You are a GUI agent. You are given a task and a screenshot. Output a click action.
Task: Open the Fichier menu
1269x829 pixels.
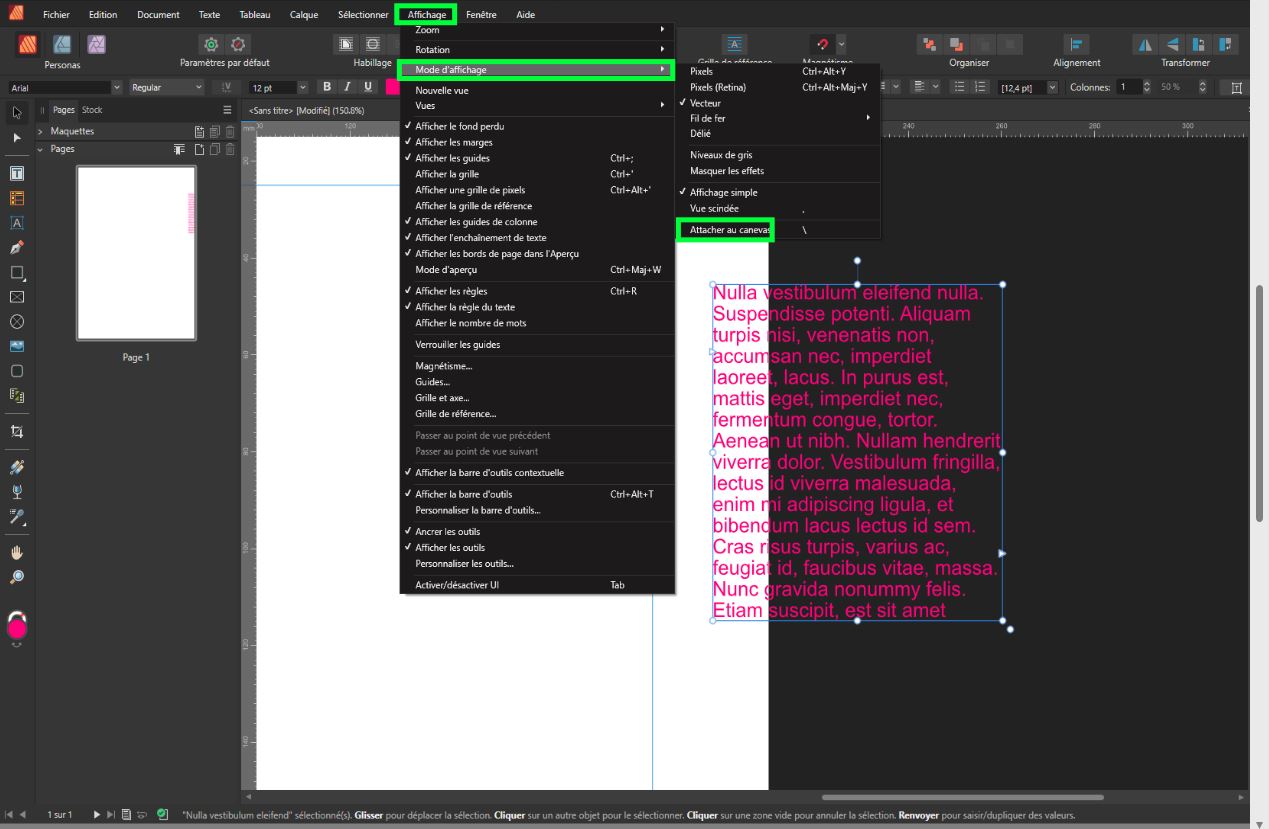tap(56, 15)
